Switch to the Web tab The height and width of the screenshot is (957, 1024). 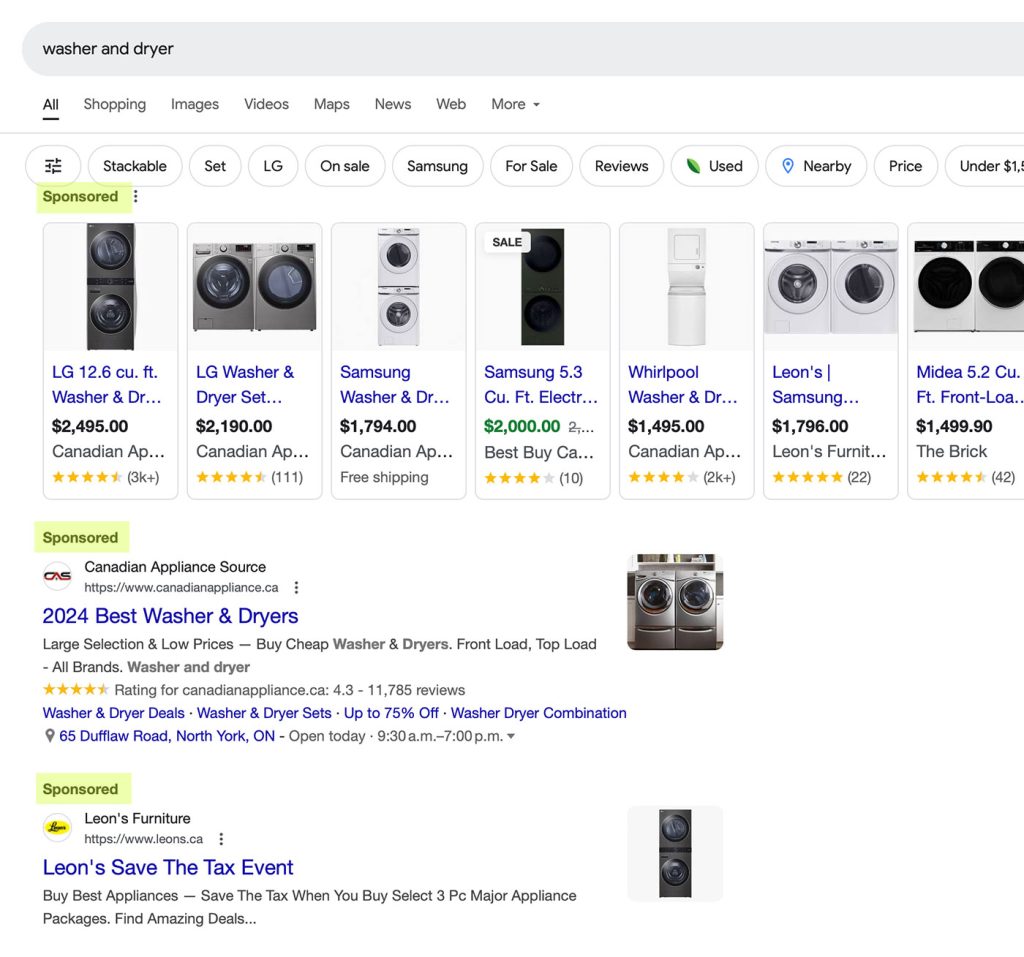click(451, 104)
